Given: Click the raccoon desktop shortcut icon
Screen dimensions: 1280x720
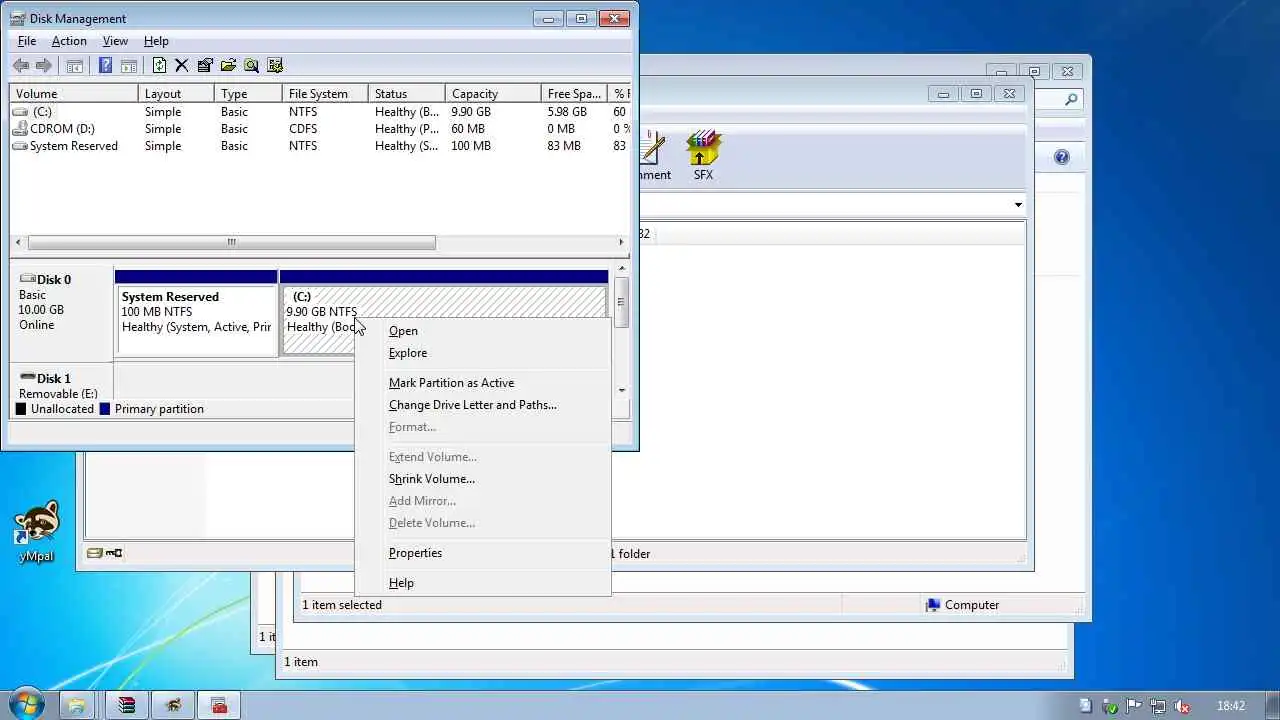Looking at the screenshot, I should coord(36,531).
